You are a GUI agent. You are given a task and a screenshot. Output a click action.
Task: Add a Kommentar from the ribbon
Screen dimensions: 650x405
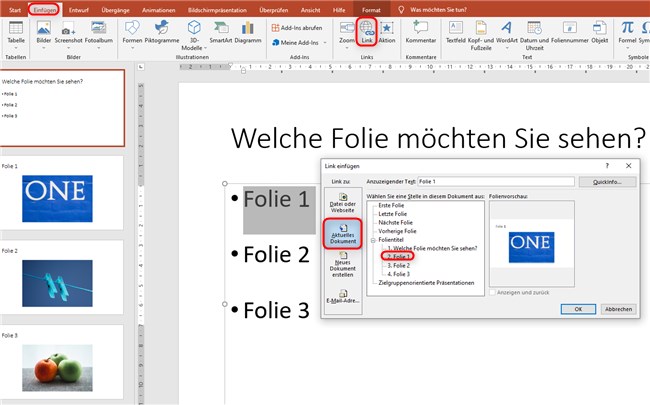point(421,32)
